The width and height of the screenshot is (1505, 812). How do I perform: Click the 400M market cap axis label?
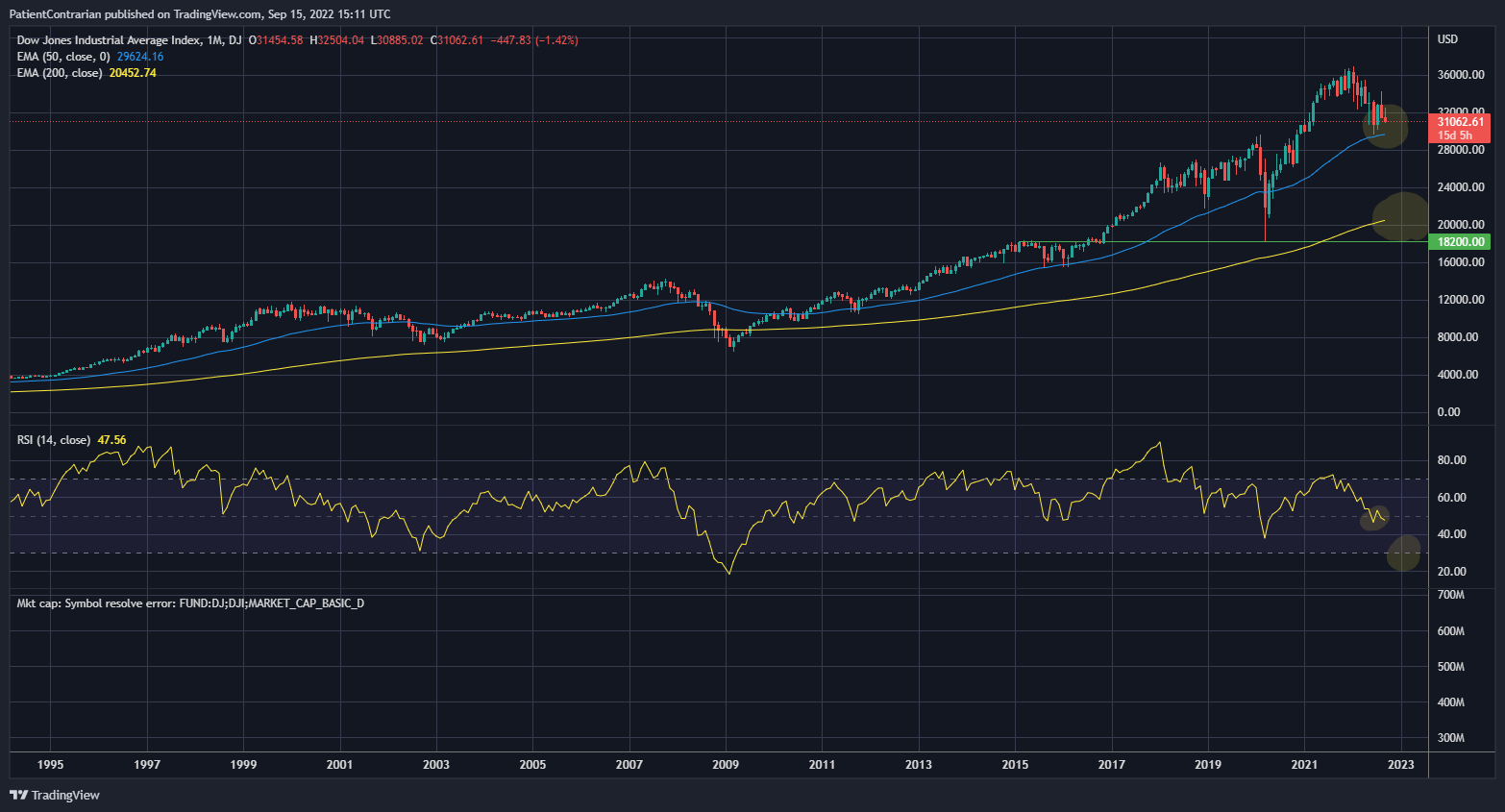1450,702
